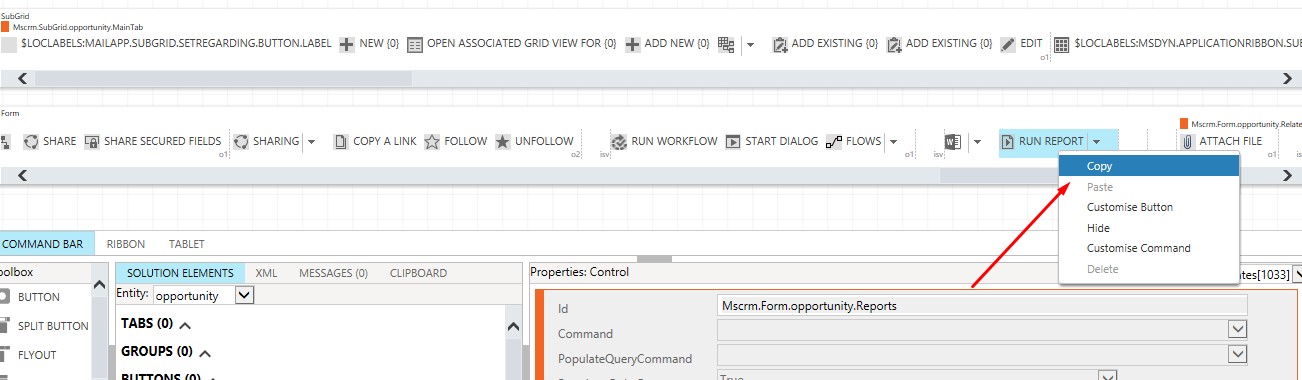
Task: Open the Word template dropdown arrow
Action: [x=977, y=142]
